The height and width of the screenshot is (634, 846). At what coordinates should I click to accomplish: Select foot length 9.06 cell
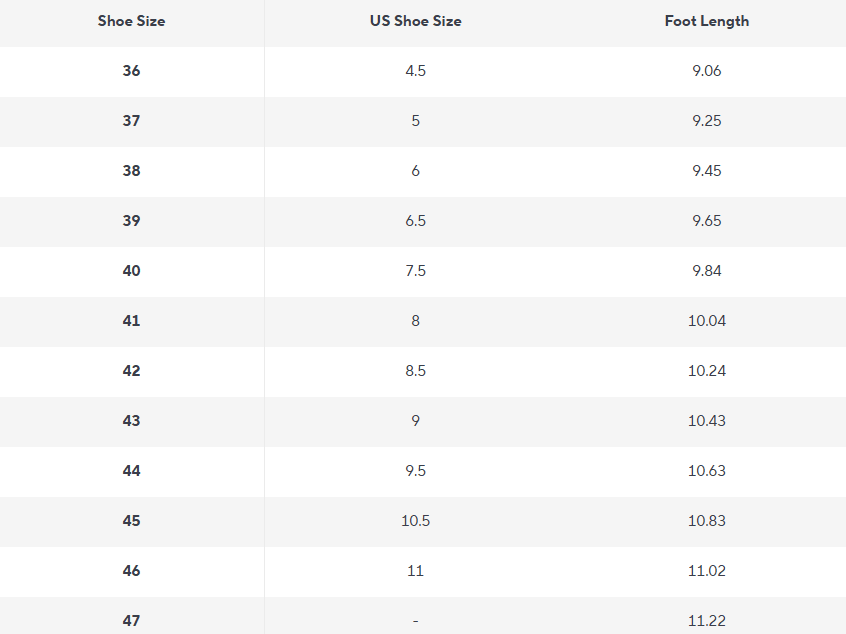[707, 71]
